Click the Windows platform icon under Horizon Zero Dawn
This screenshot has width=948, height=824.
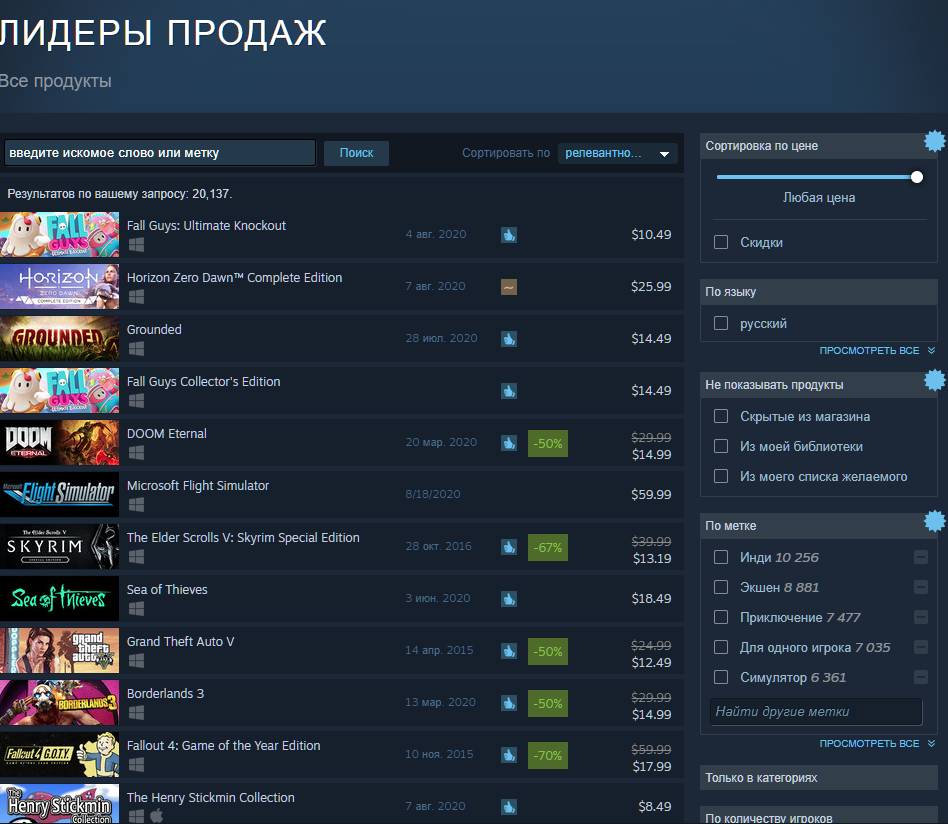coord(137,297)
